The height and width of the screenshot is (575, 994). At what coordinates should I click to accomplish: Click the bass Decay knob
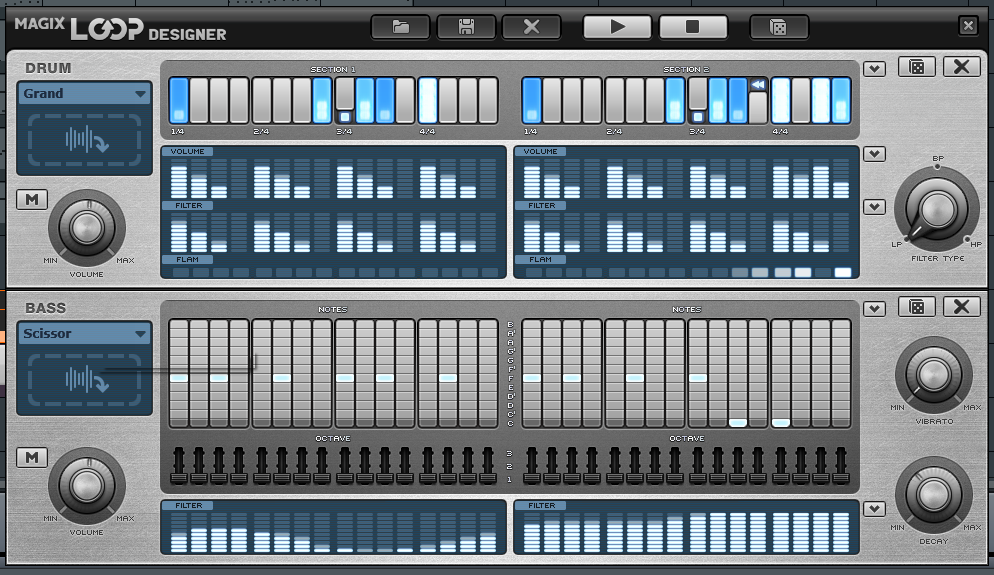pos(933,494)
